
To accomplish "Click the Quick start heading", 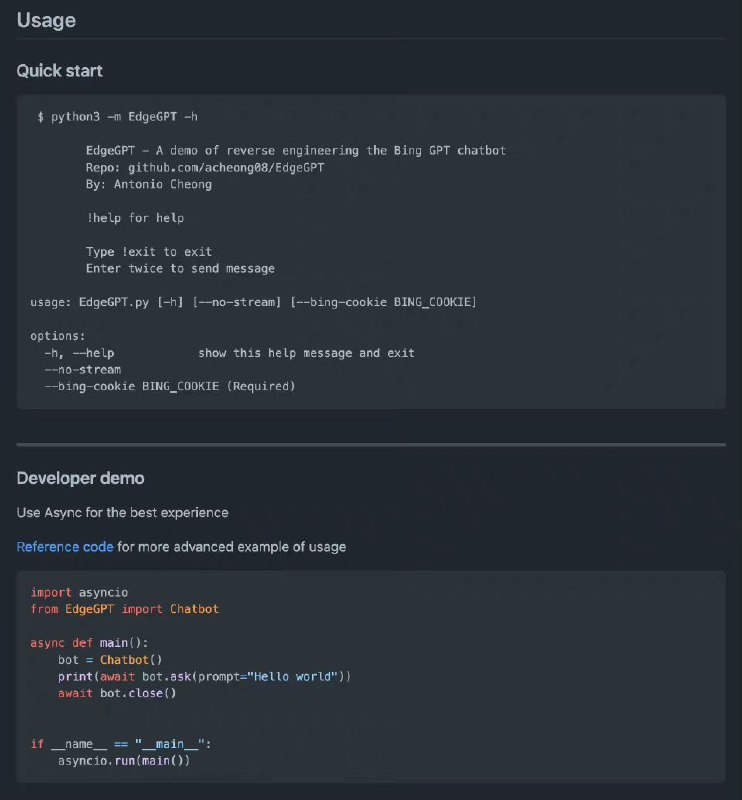I will coord(59,71).
